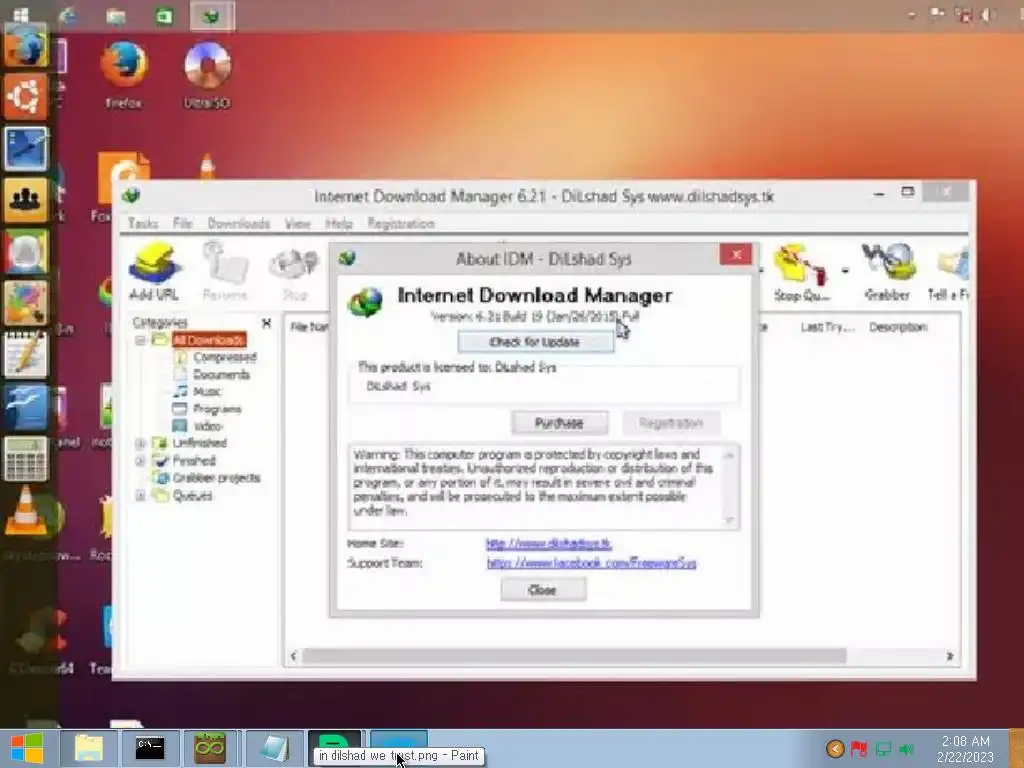Image resolution: width=1024 pixels, height=768 pixels.
Task: Click the IDM logo in About dialog title bar
Action: [x=347, y=258]
